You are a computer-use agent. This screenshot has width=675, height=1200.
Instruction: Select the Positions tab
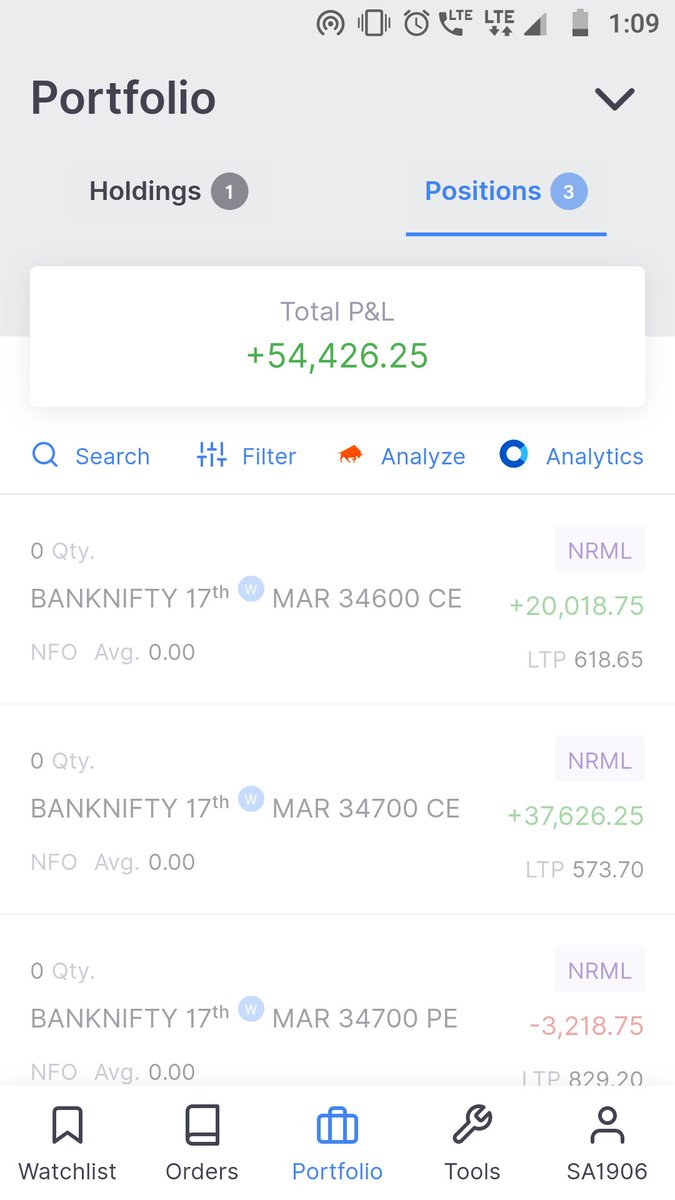coord(506,191)
